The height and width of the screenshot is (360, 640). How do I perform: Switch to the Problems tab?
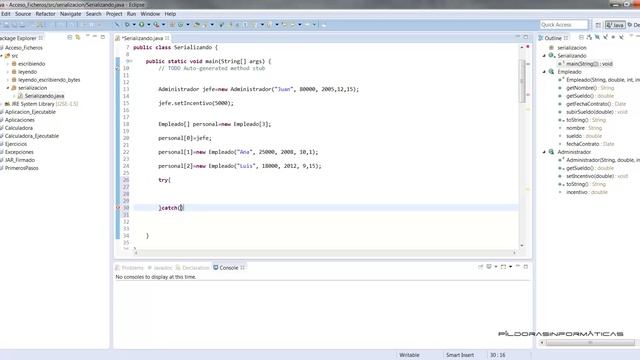pyautogui.click(x=129, y=268)
